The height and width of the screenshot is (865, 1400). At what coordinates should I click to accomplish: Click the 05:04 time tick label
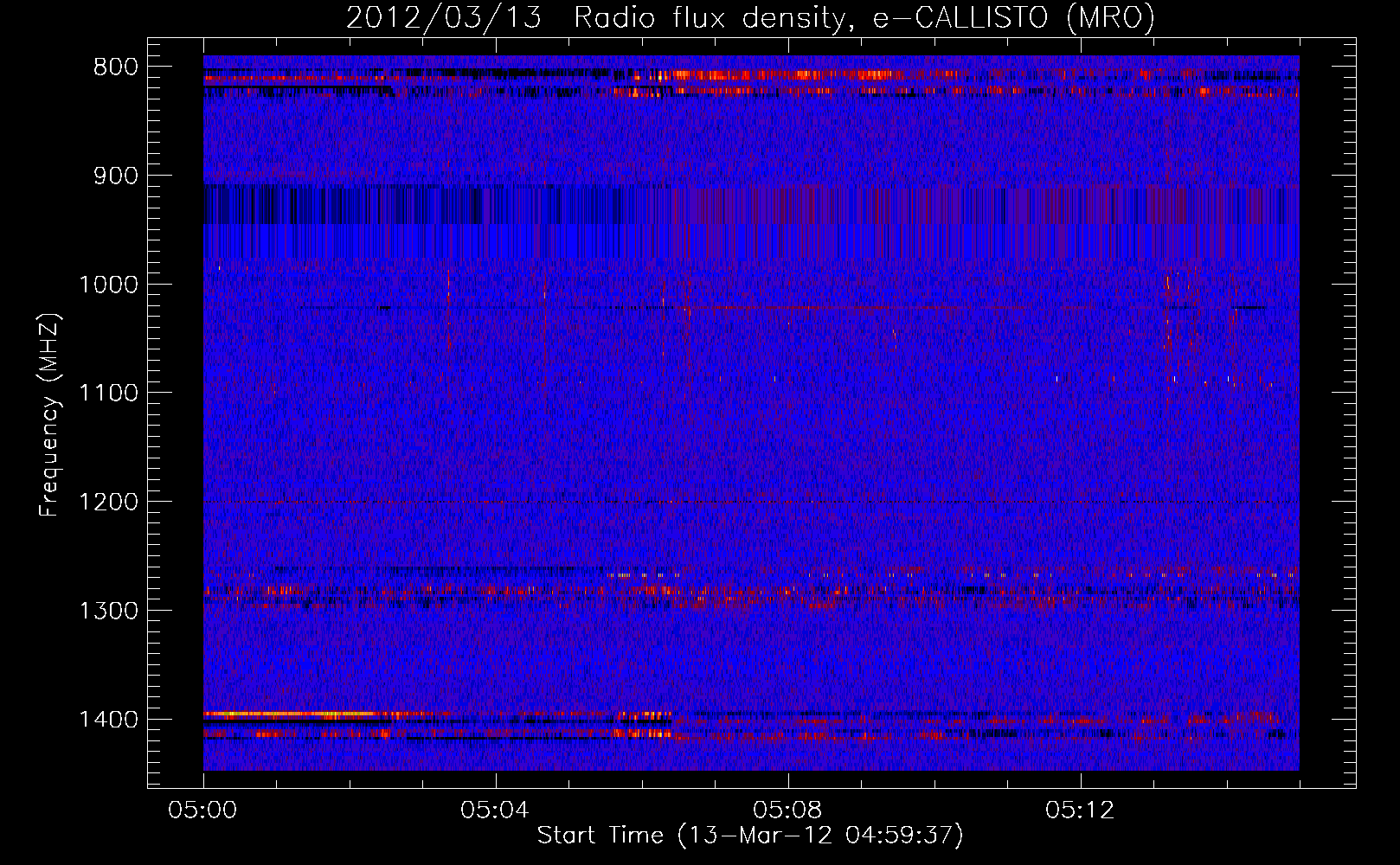495,811
